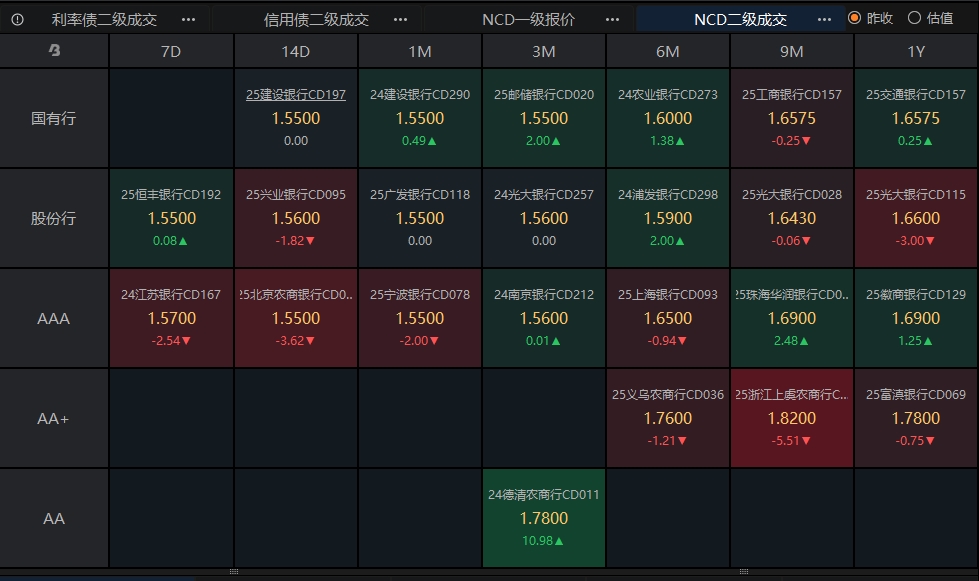Switch to NCD一级报价 tab
The height and width of the screenshot is (581, 979).
[528, 19]
